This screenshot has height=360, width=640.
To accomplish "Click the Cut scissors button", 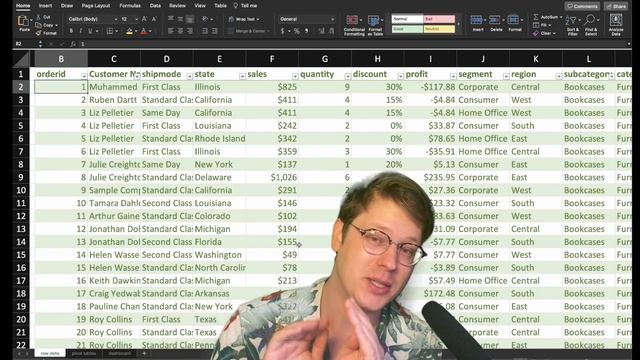I will coord(44,17).
